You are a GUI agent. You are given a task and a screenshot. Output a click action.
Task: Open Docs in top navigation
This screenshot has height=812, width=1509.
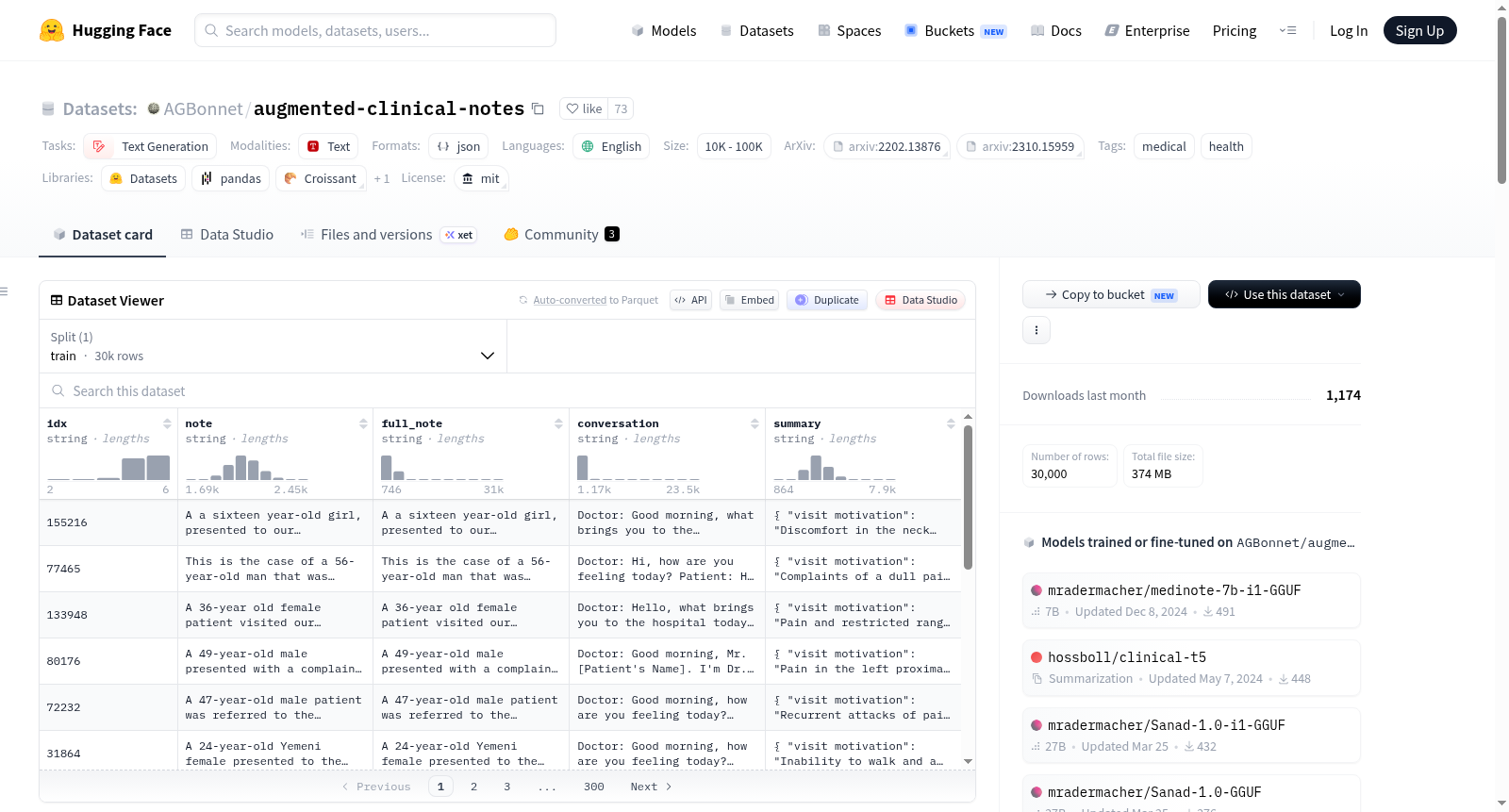coord(1056,30)
